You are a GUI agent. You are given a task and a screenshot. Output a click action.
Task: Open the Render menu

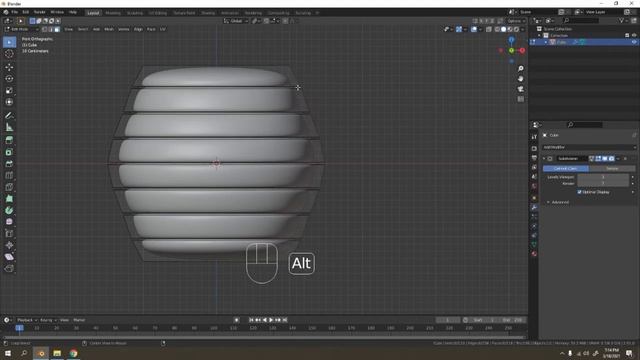point(40,12)
